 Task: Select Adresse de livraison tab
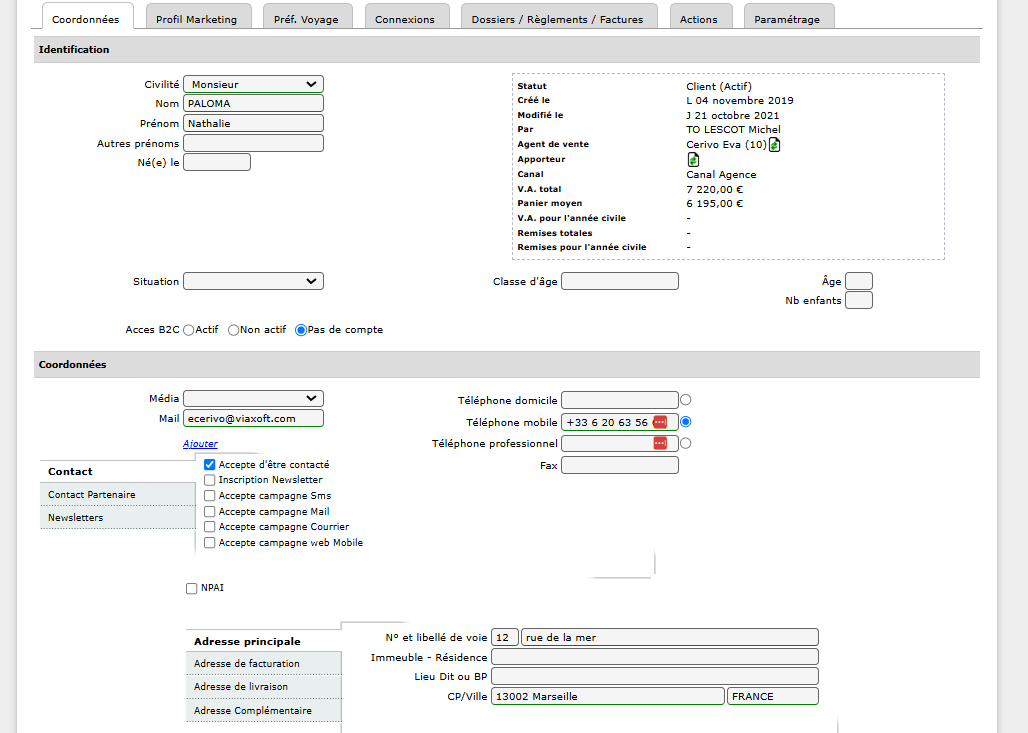click(x=264, y=686)
